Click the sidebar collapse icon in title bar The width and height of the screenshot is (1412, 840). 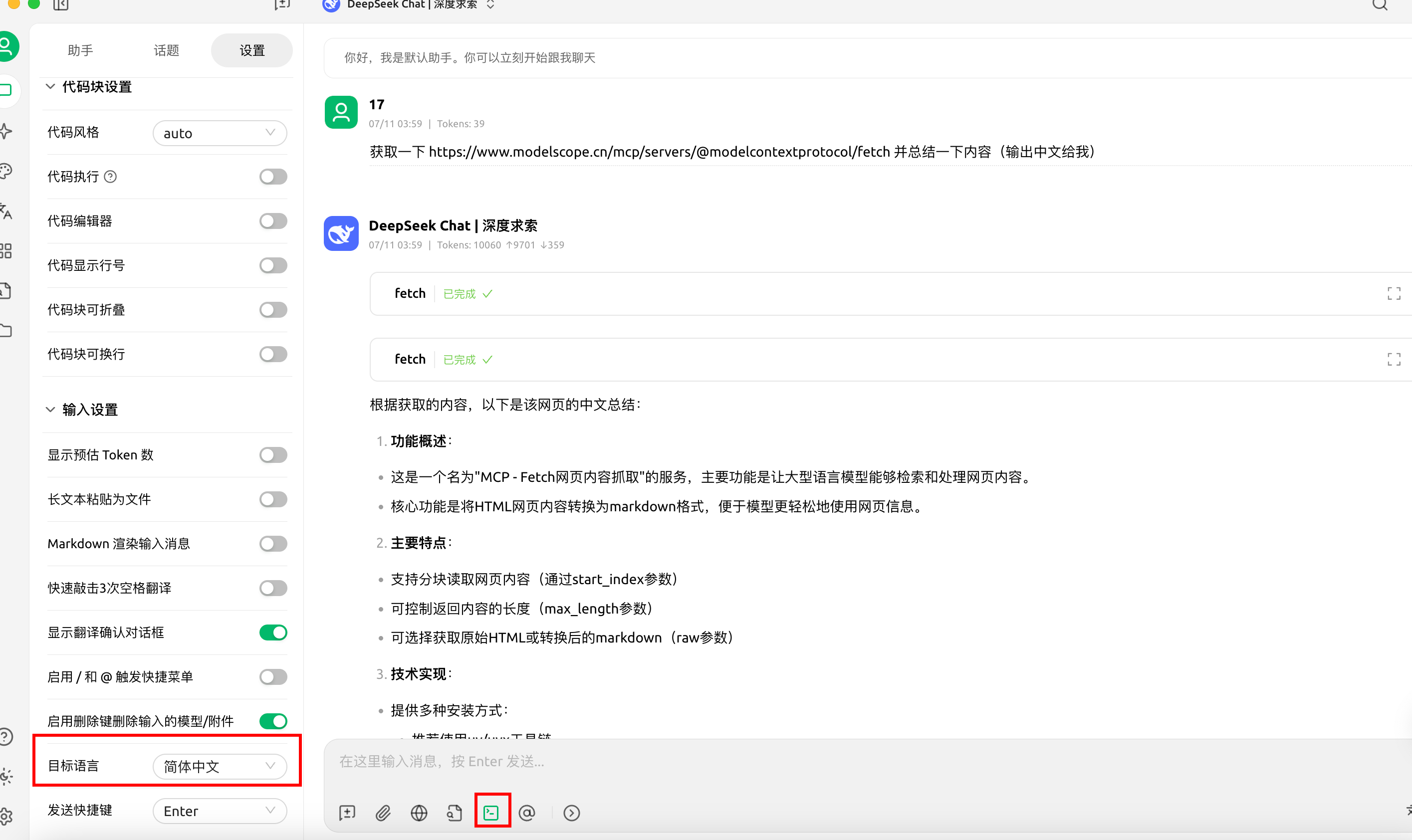coord(61,5)
